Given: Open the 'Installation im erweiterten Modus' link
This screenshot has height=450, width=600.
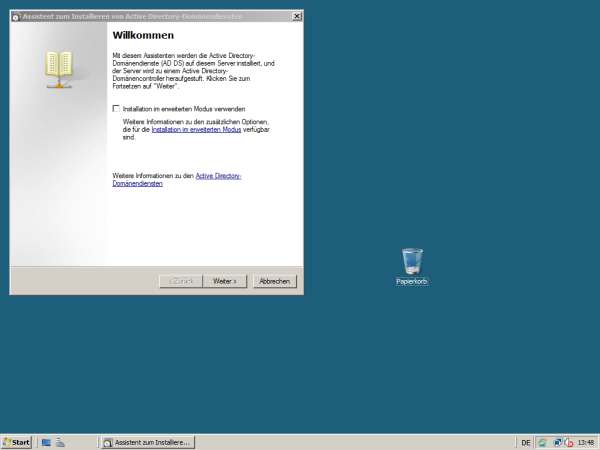Looking at the screenshot, I should [196, 130].
